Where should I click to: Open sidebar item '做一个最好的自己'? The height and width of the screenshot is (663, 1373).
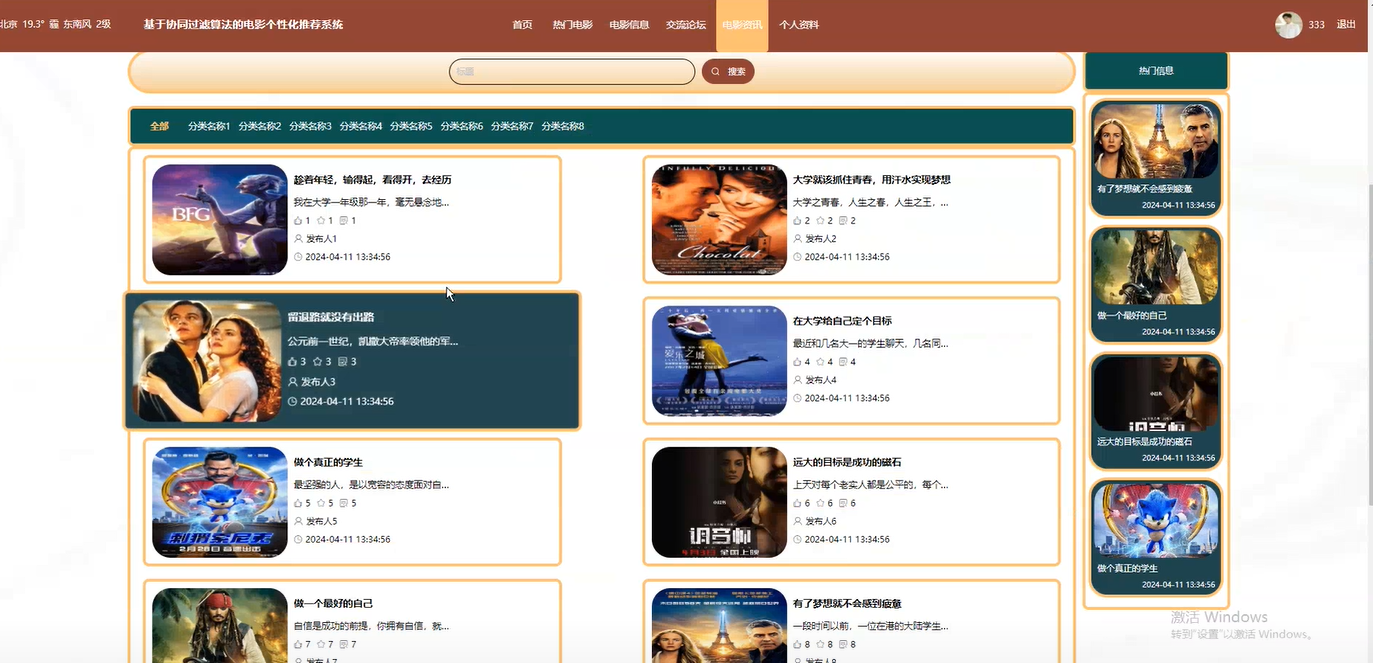[x=1156, y=283]
